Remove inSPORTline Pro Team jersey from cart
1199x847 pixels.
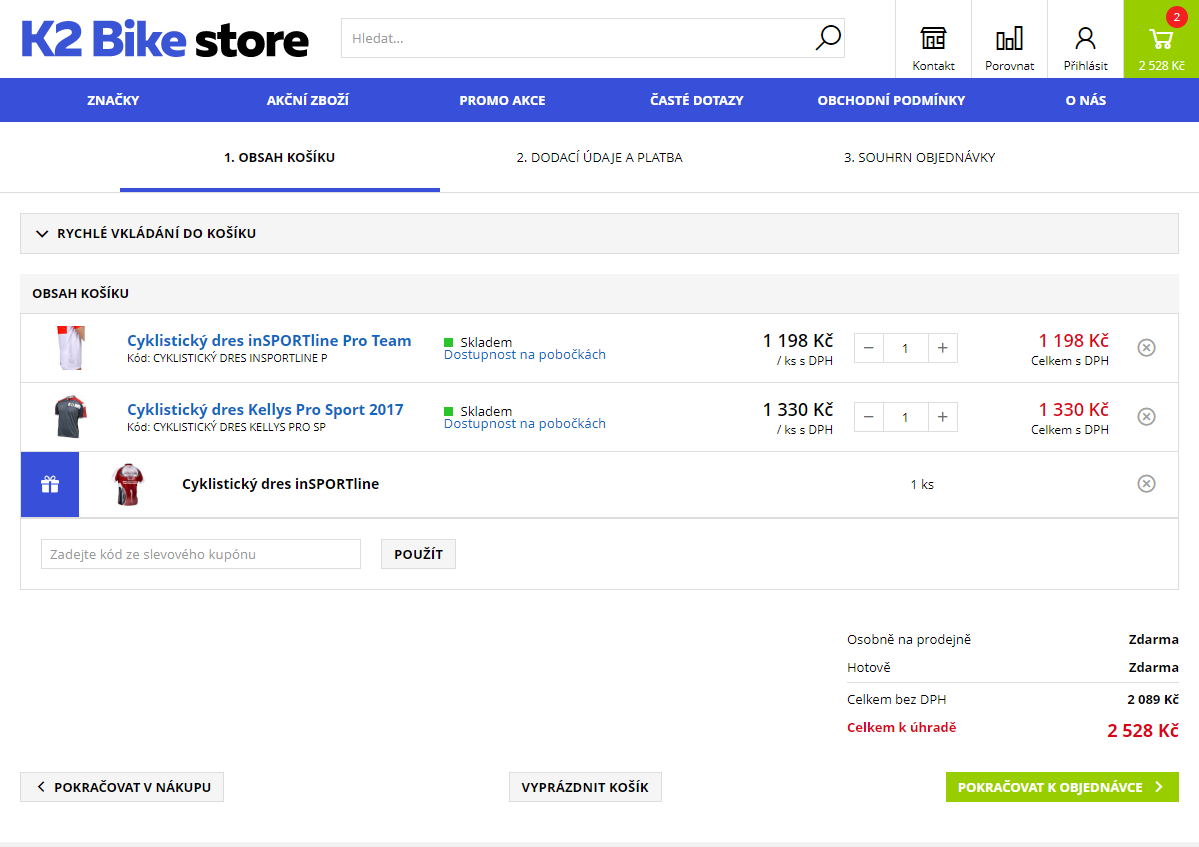pyautogui.click(x=1147, y=348)
